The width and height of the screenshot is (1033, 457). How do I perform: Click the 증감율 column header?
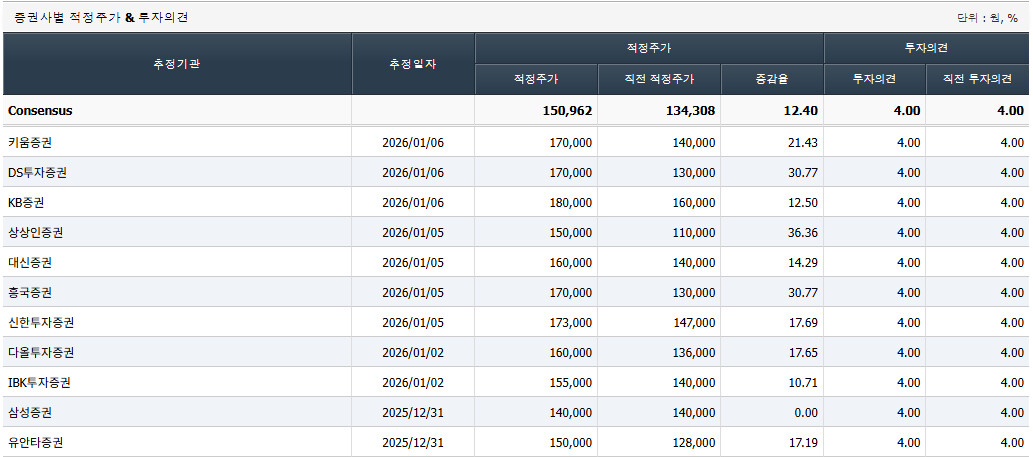(x=772, y=80)
